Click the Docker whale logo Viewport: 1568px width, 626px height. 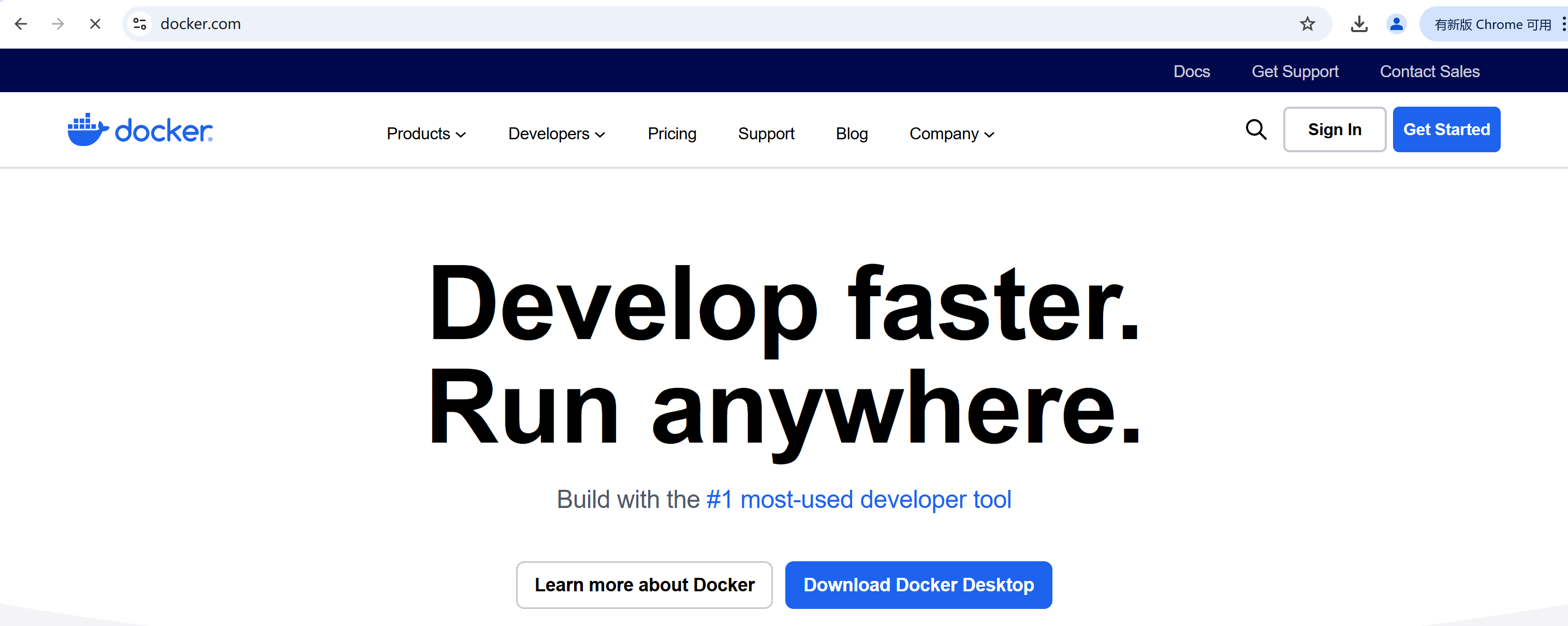pyautogui.click(x=140, y=129)
